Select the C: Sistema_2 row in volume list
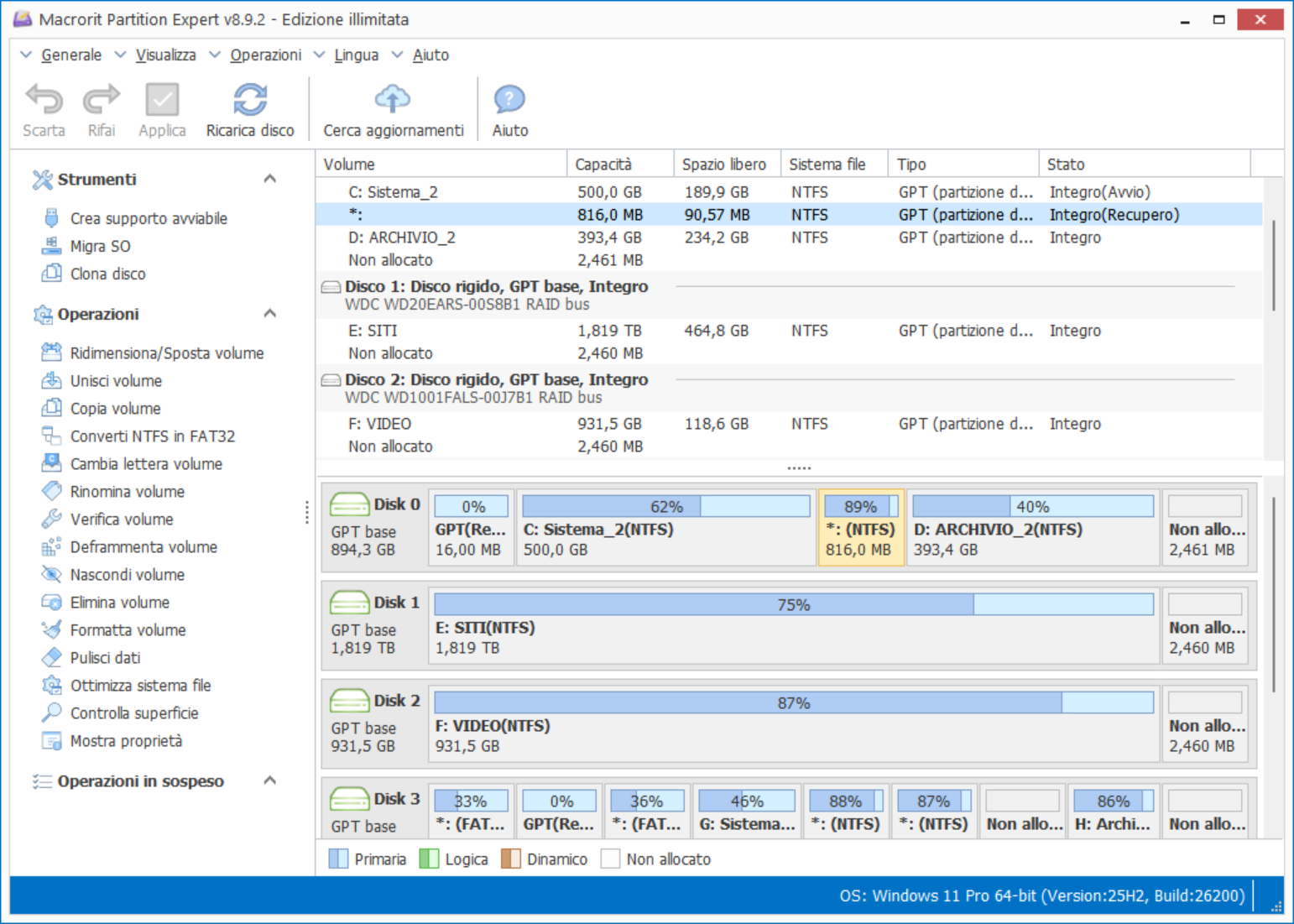Image resolution: width=1294 pixels, height=924 pixels. click(x=789, y=192)
